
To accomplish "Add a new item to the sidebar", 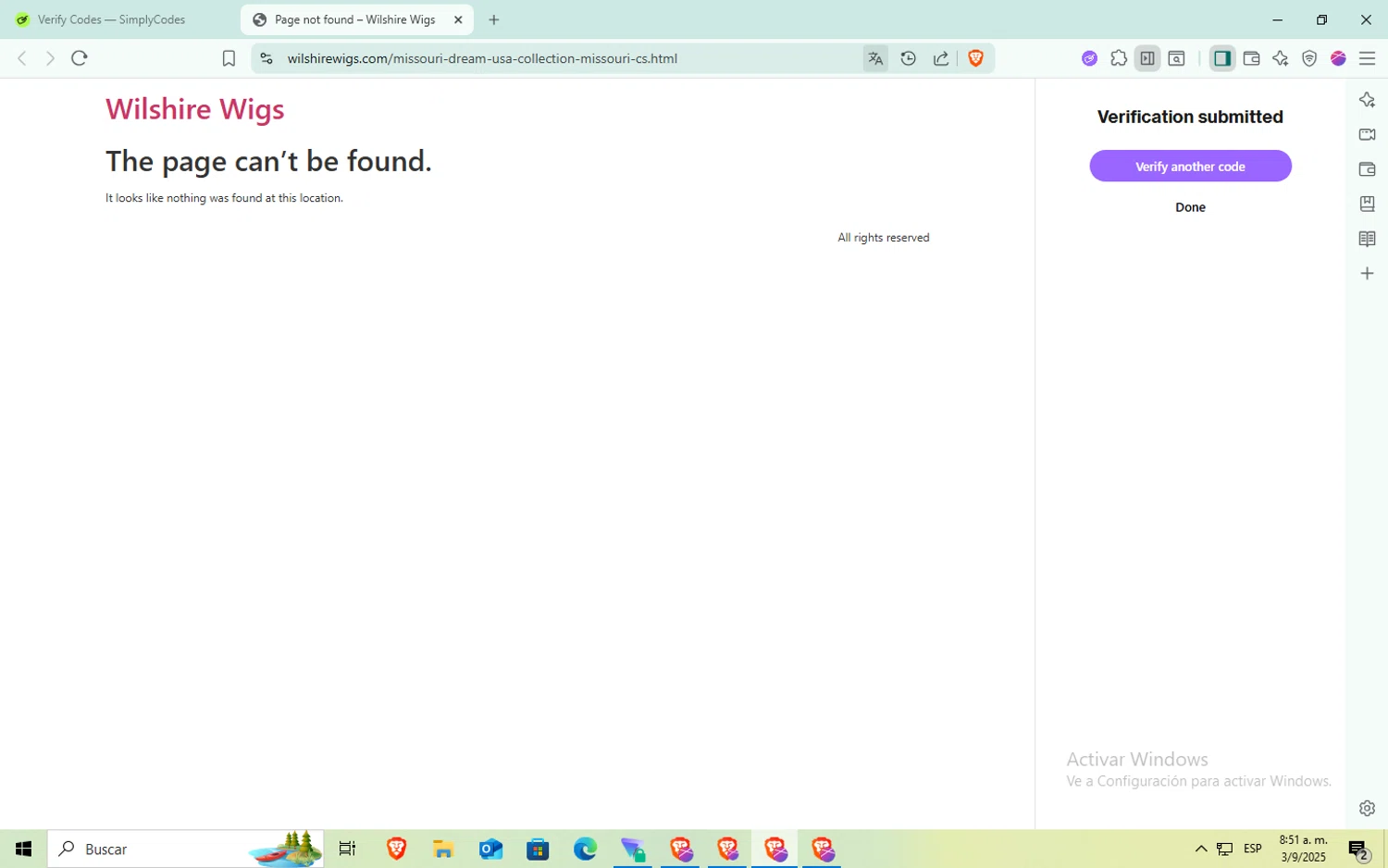I will (x=1367, y=273).
